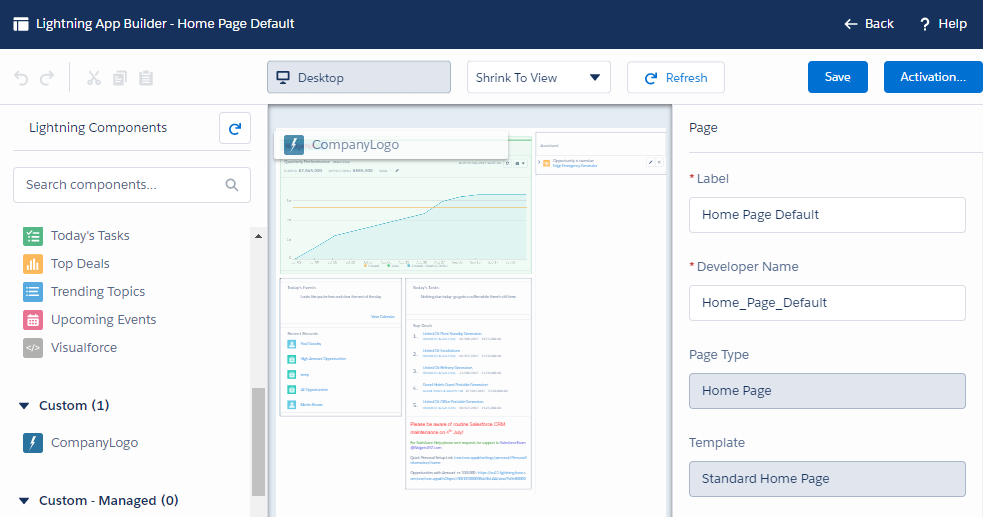This screenshot has height=517, width=983.
Task: Select the Today's Tasks component on canvas
Action: tap(468, 297)
